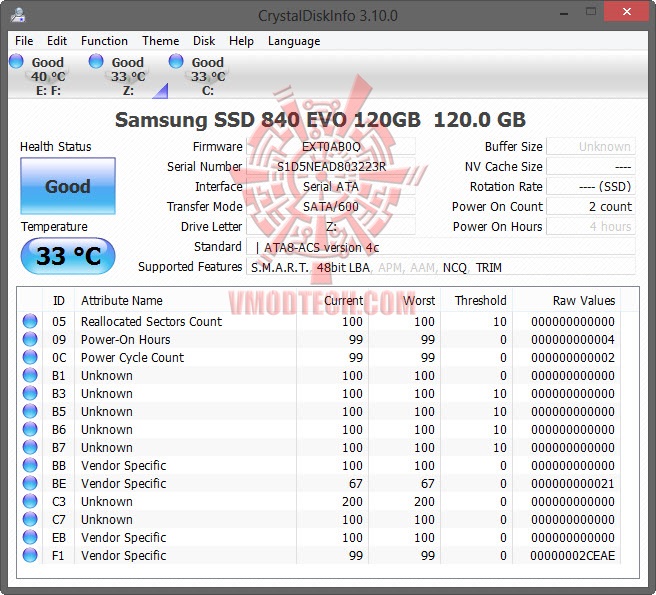Image resolution: width=656 pixels, height=595 pixels.
Task: Click the Good health status button
Action: 68,186
